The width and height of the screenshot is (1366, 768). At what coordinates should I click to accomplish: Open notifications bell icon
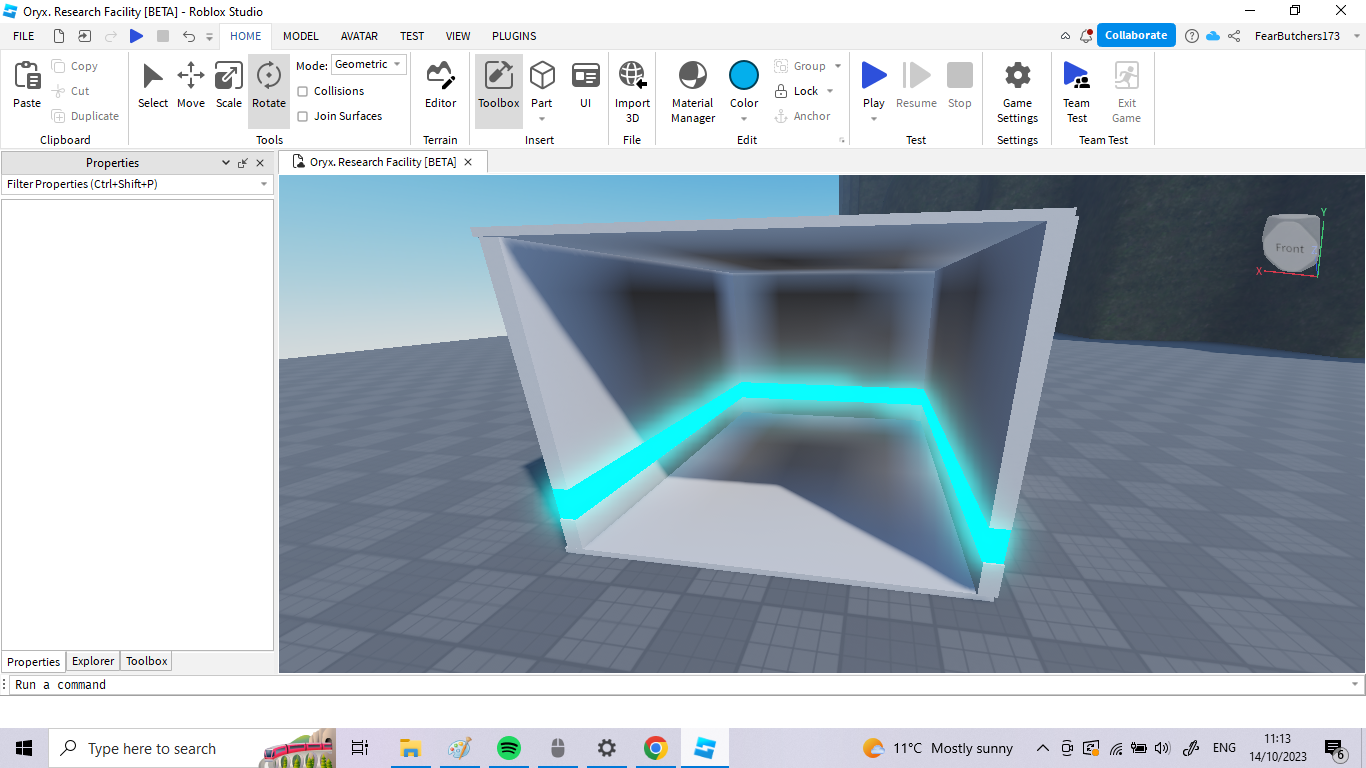[1086, 36]
